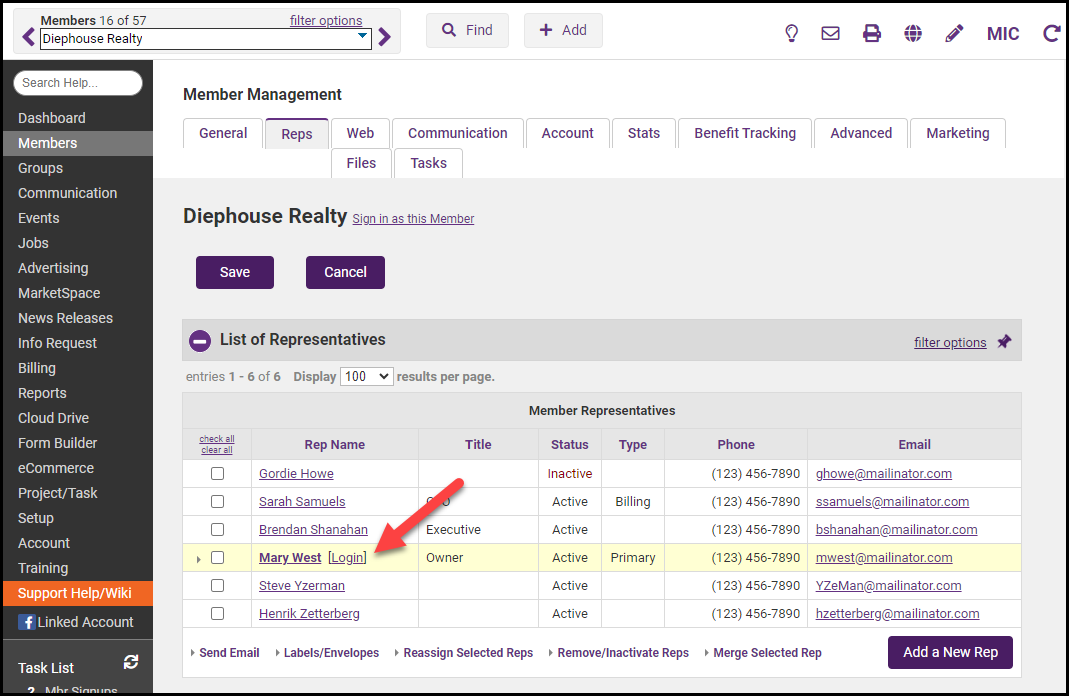Click the refresh arrow icon at top right

pos(1051,33)
